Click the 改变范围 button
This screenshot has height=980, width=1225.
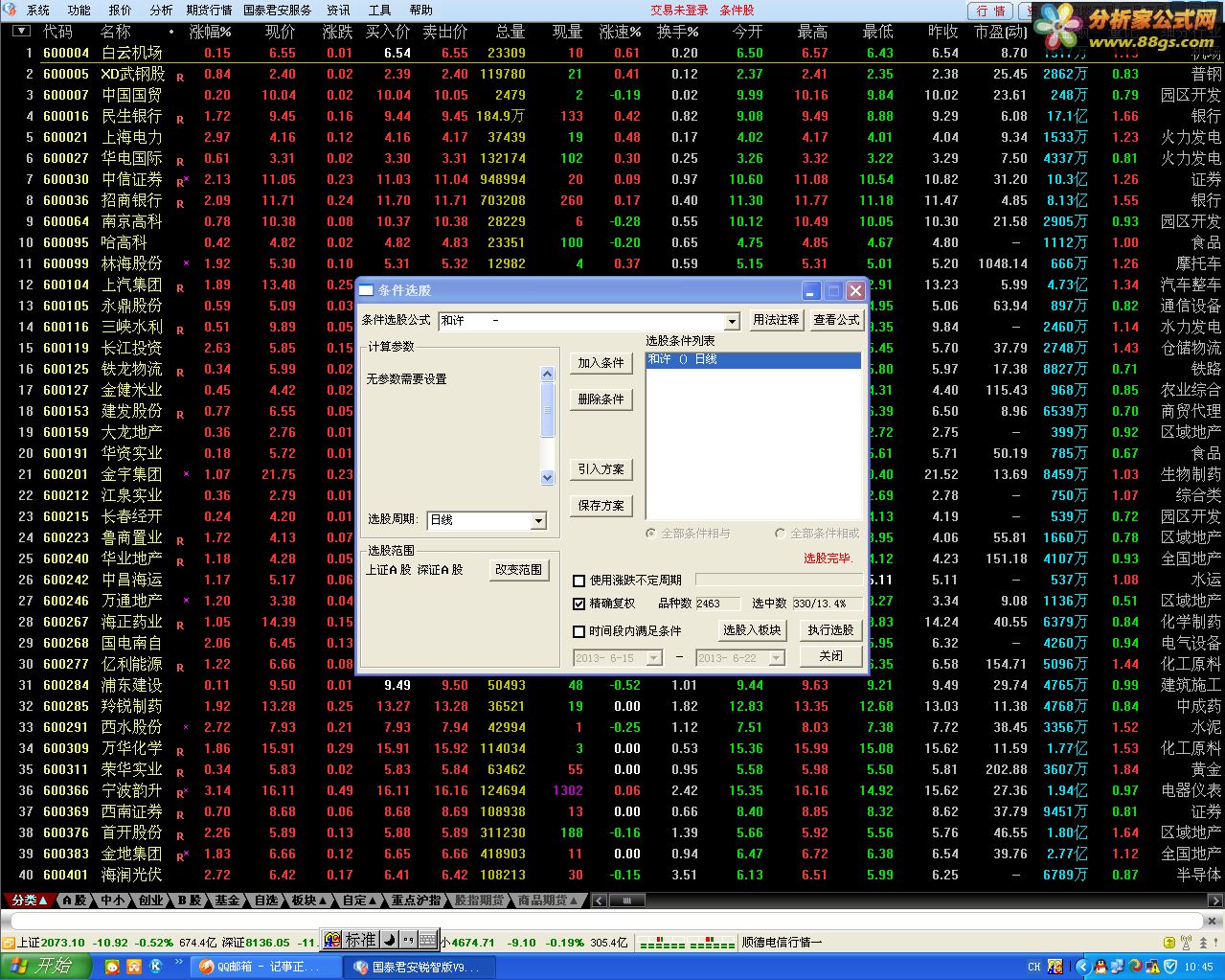(x=518, y=569)
